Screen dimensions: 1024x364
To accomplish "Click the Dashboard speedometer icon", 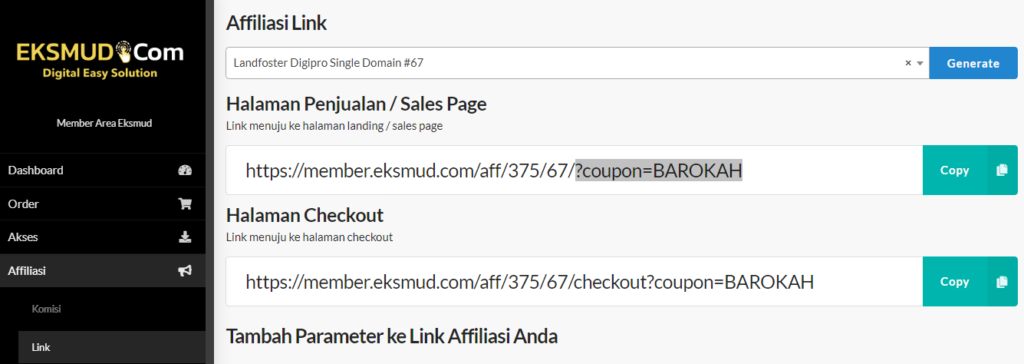I will [185, 171].
